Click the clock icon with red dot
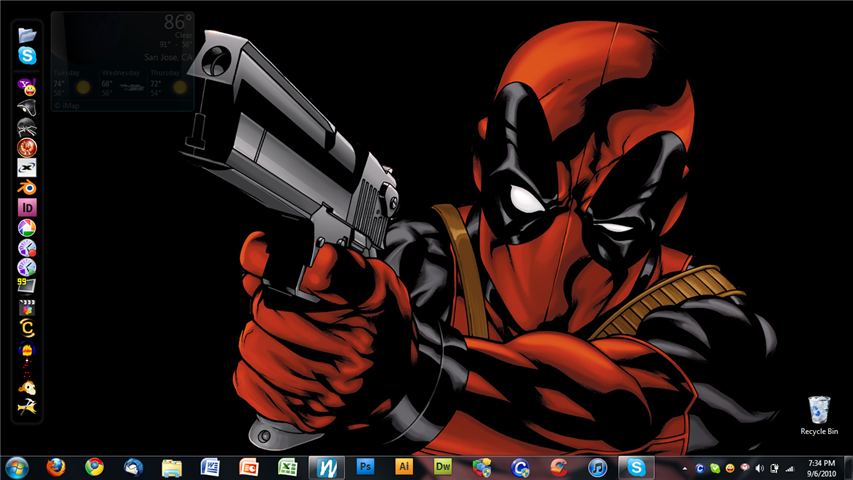 pos(27,248)
